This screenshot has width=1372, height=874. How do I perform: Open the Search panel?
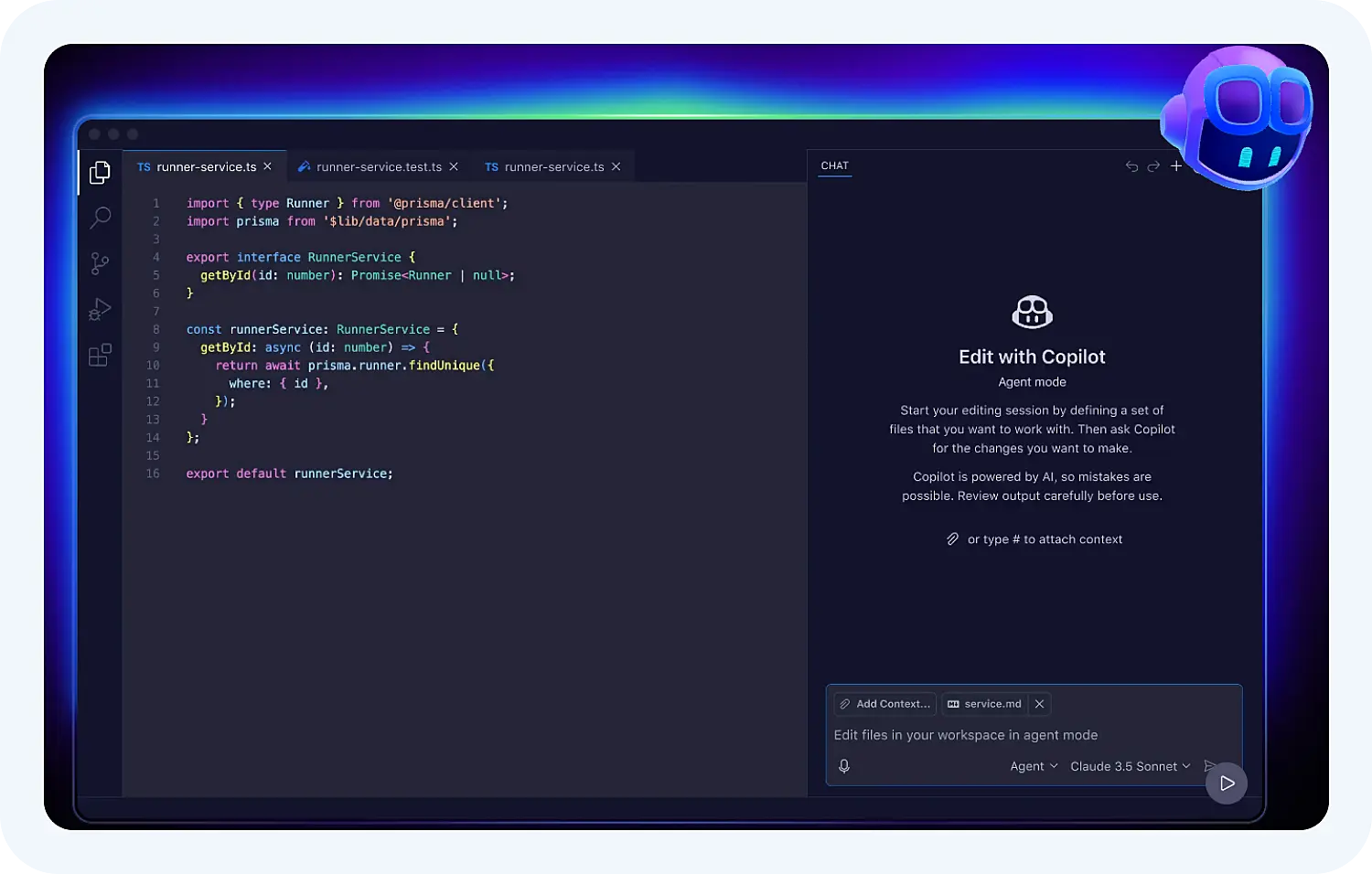tap(100, 218)
